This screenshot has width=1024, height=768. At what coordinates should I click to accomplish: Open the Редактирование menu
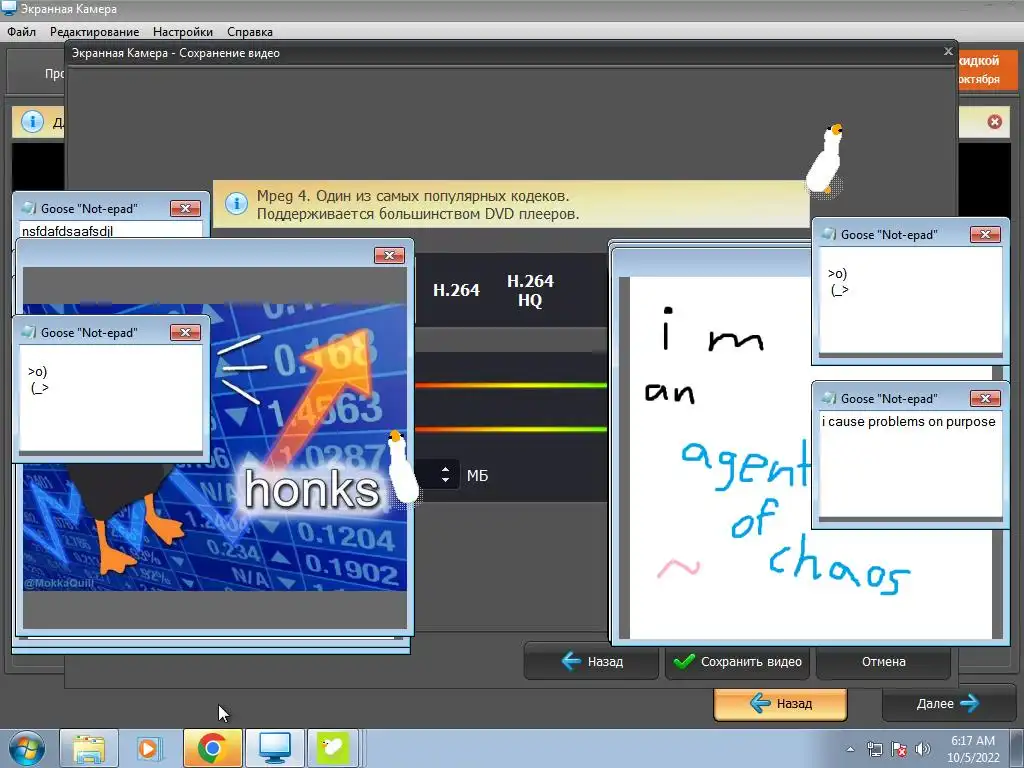coord(95,31)
